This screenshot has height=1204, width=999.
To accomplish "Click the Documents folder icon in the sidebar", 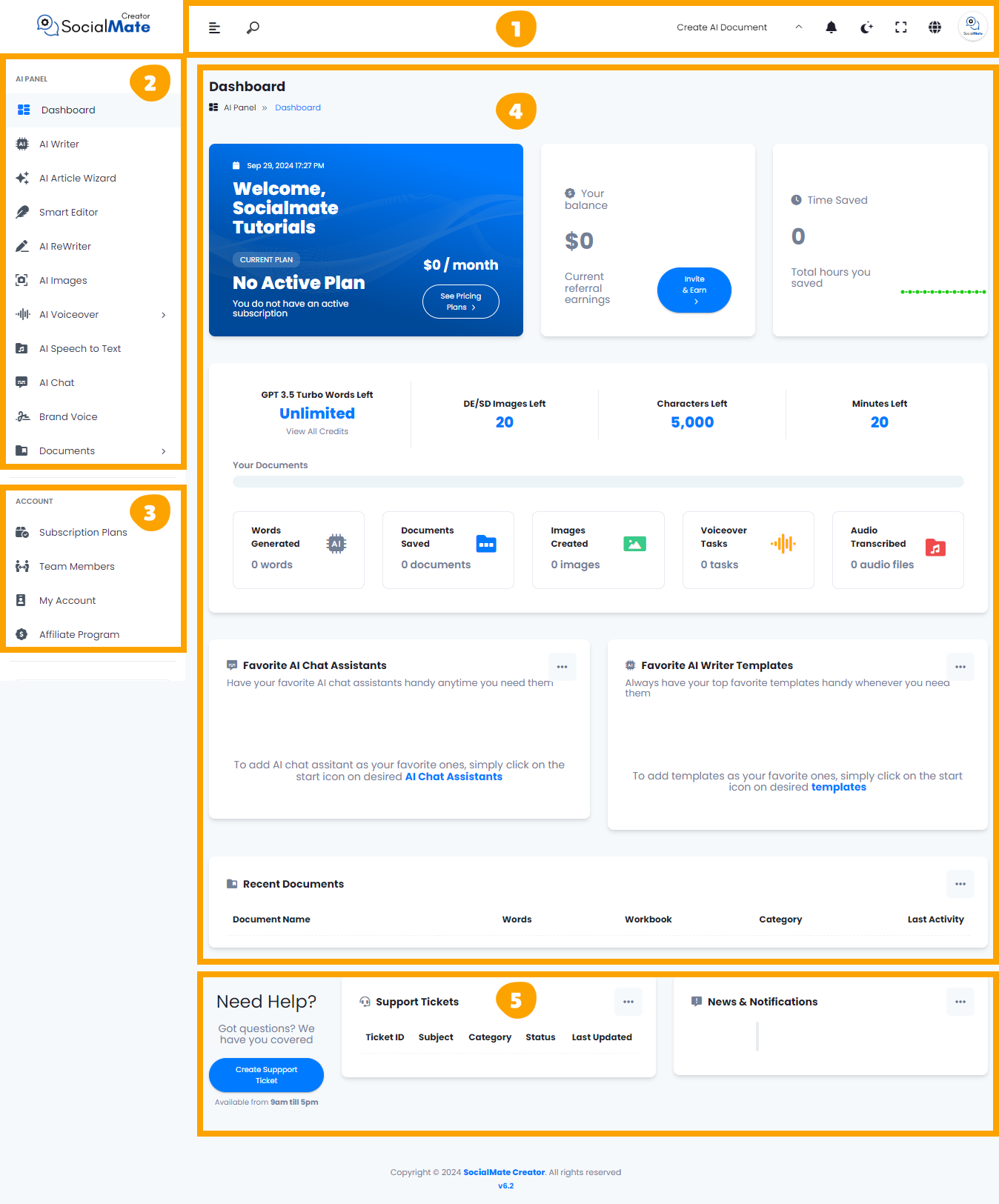I will tap(22, 450).
